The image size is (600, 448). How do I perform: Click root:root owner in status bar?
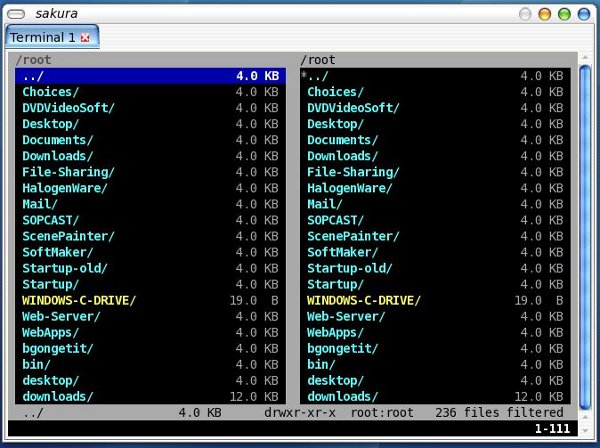[382, 413]
